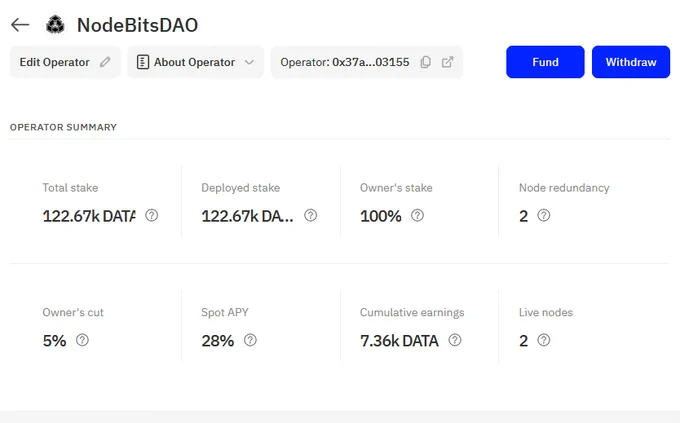Screen dimensions: 680x423
Task: Show help for Deployed stake
Action: (311, 215)
